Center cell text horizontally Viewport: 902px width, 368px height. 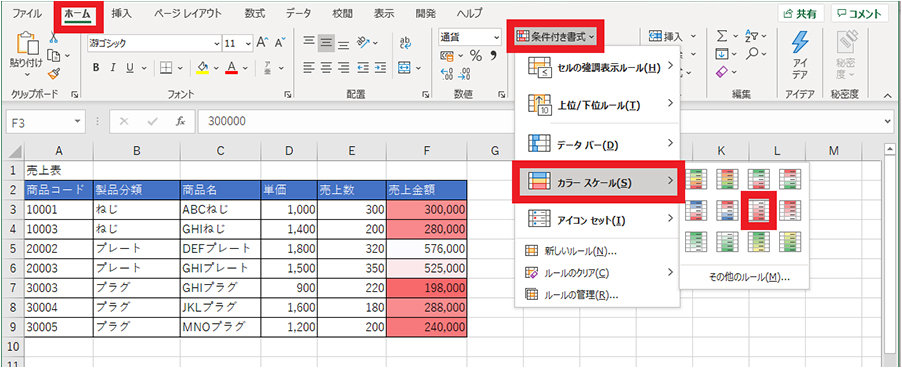coord(326,68)
